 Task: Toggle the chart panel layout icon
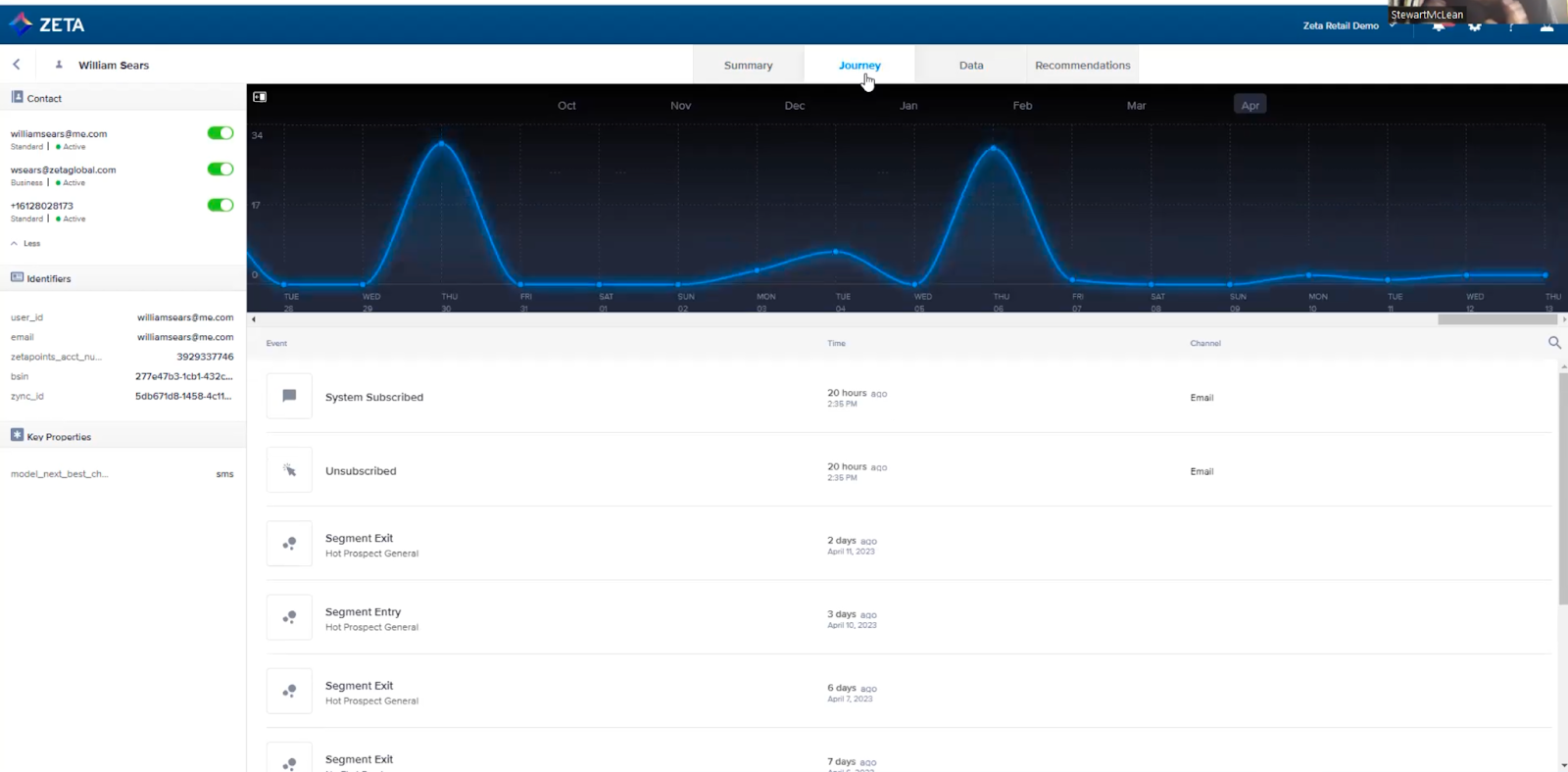pyautogui.click(x=260, y=97)
